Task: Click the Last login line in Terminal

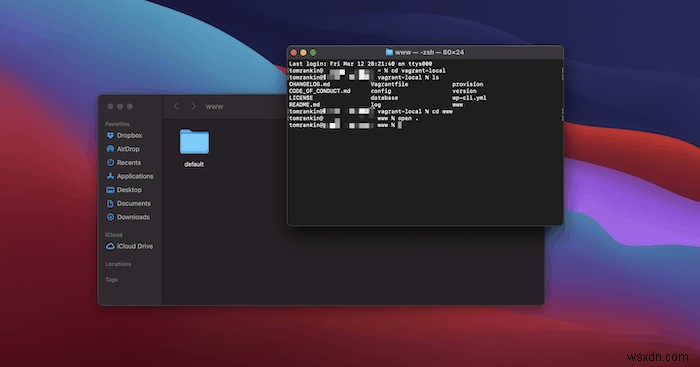Action: 360,64
